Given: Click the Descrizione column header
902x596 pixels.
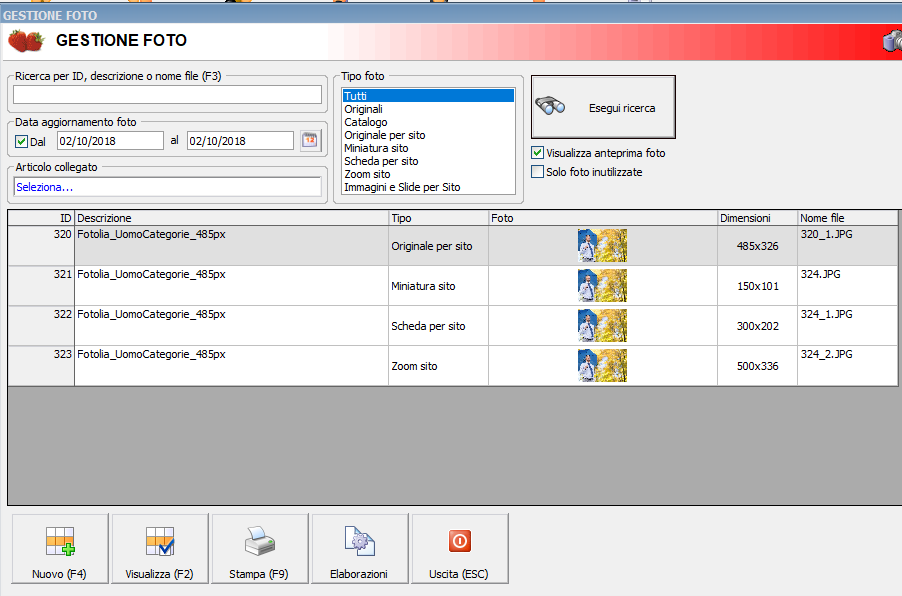Looking at the screenshot, I should (x=231, y=218).
